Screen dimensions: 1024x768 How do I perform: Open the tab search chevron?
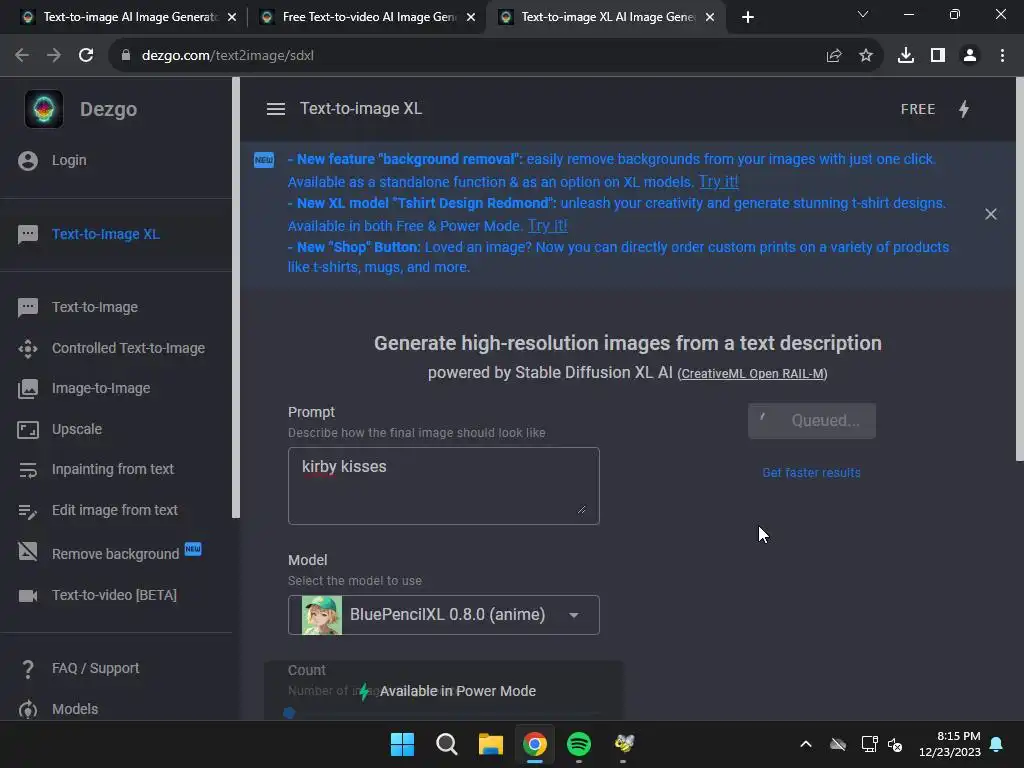coord(863,14)
